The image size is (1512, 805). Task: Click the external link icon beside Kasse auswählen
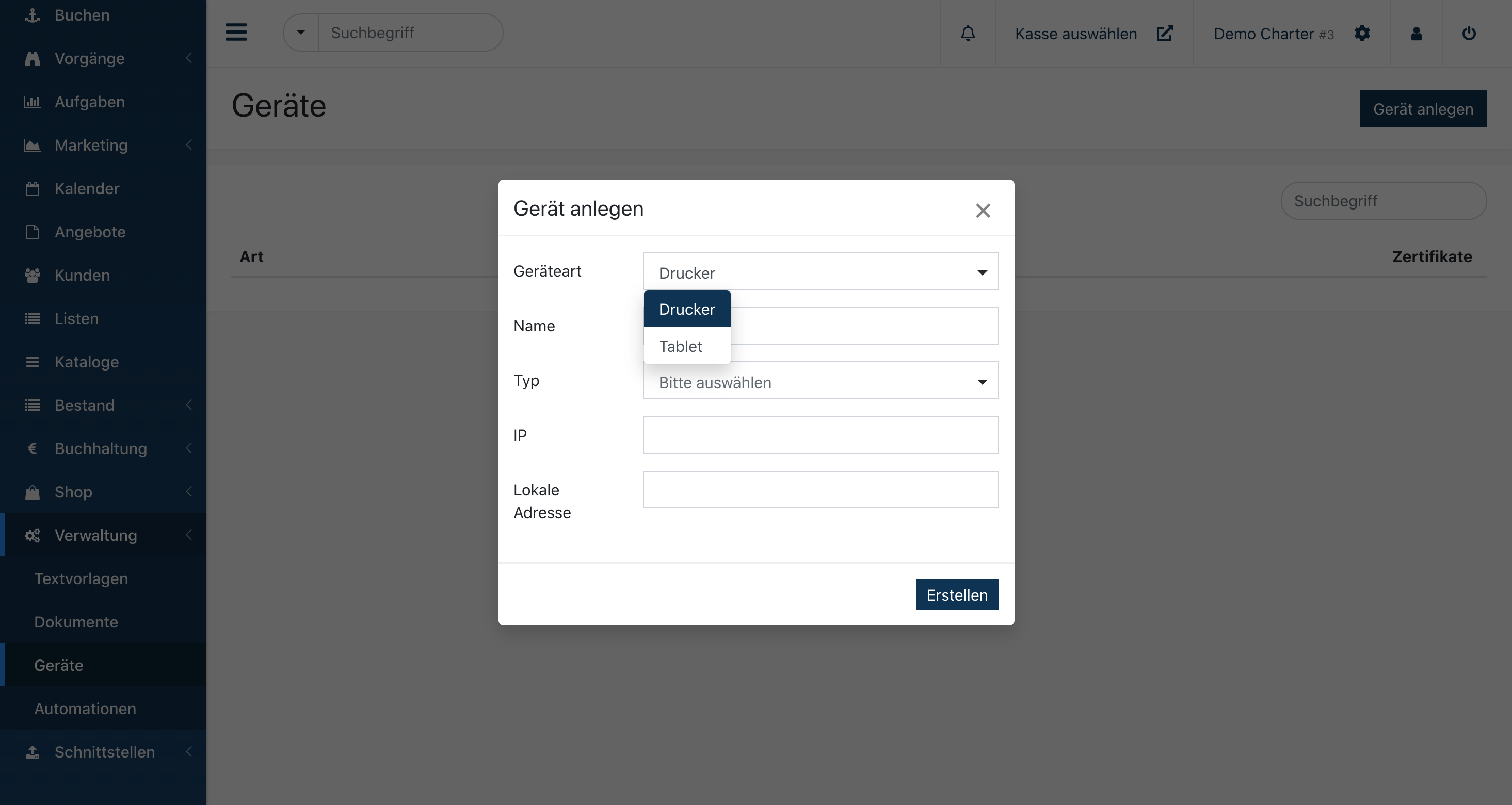(1165, 34)
